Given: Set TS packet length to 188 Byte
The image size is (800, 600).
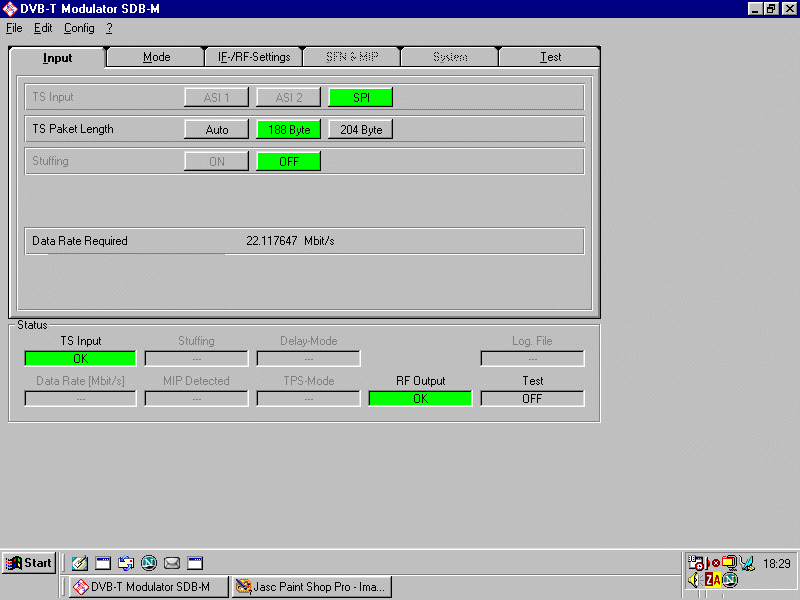Looking at the screenshot, I should pos(288,129).
